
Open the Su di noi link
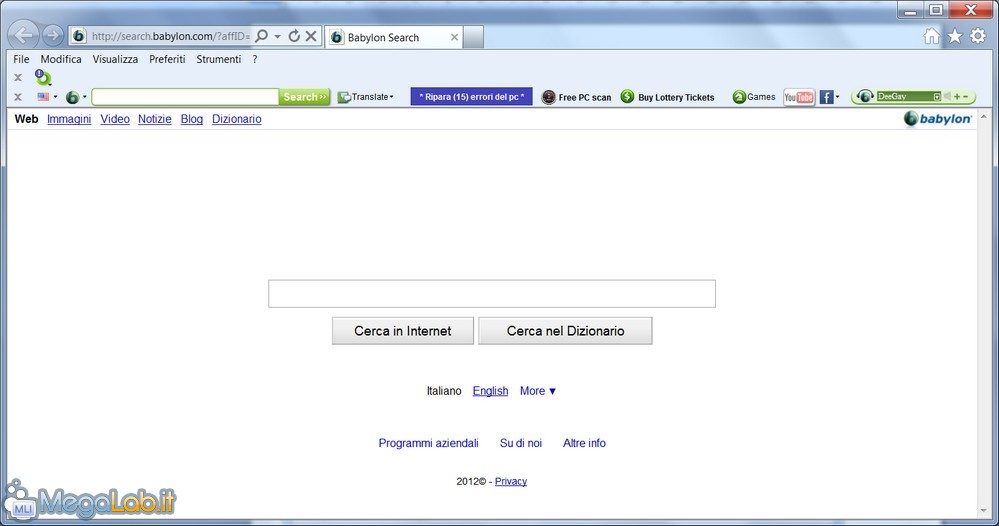[521, 443]
